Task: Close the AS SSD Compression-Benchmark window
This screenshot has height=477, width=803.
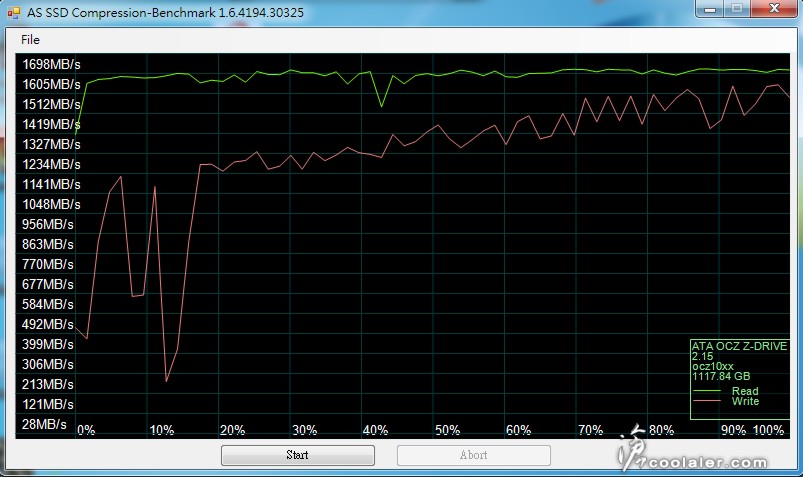Action: pyautogui.click(x=774, y=9)
